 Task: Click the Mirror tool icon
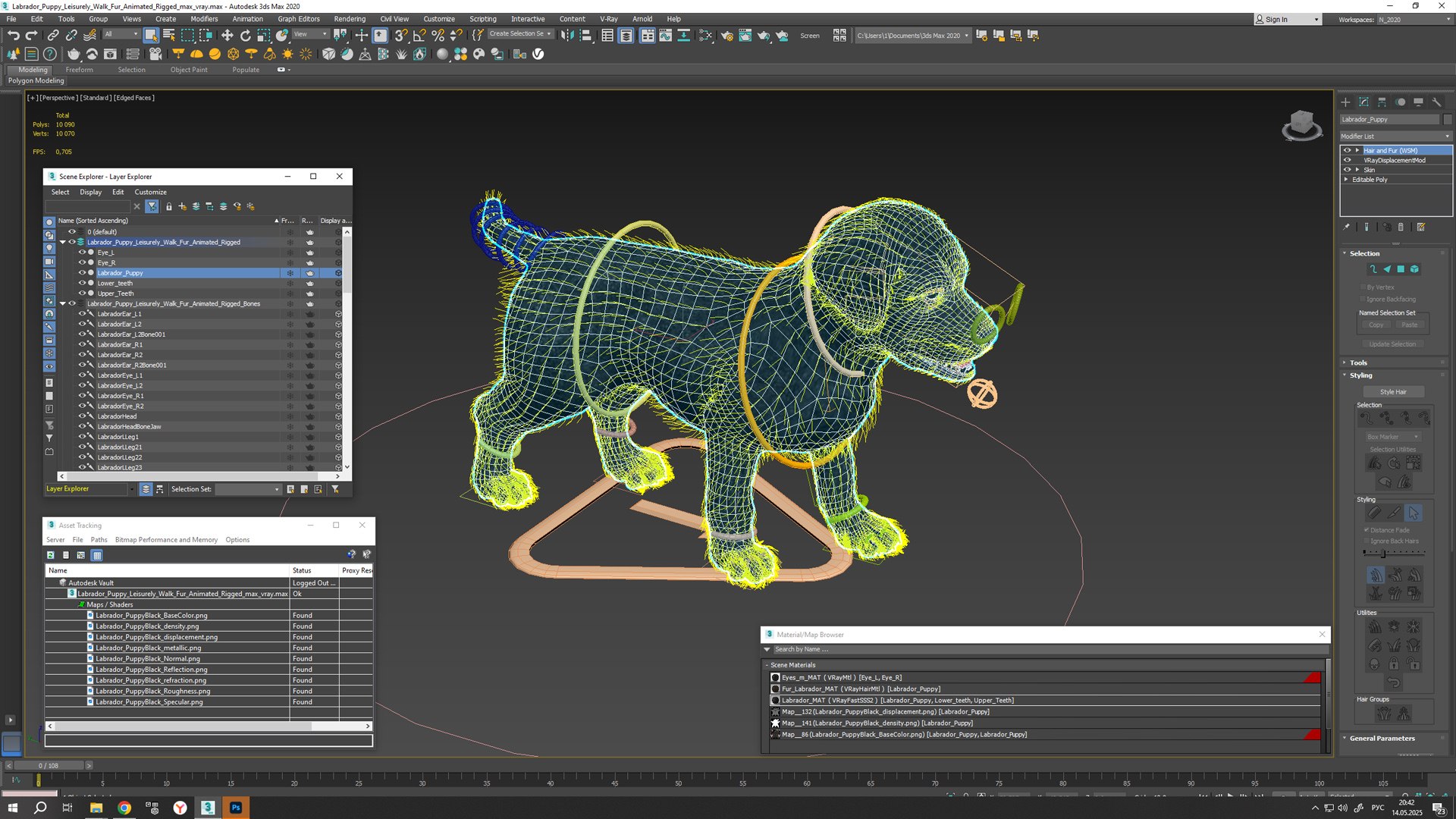coord(566,35)
